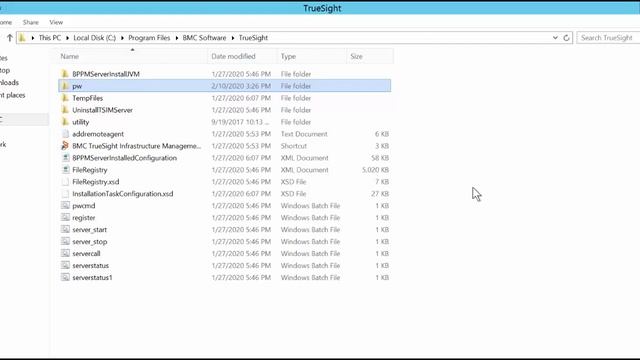Click the addremoteagent text file icon

click(65, 134)
